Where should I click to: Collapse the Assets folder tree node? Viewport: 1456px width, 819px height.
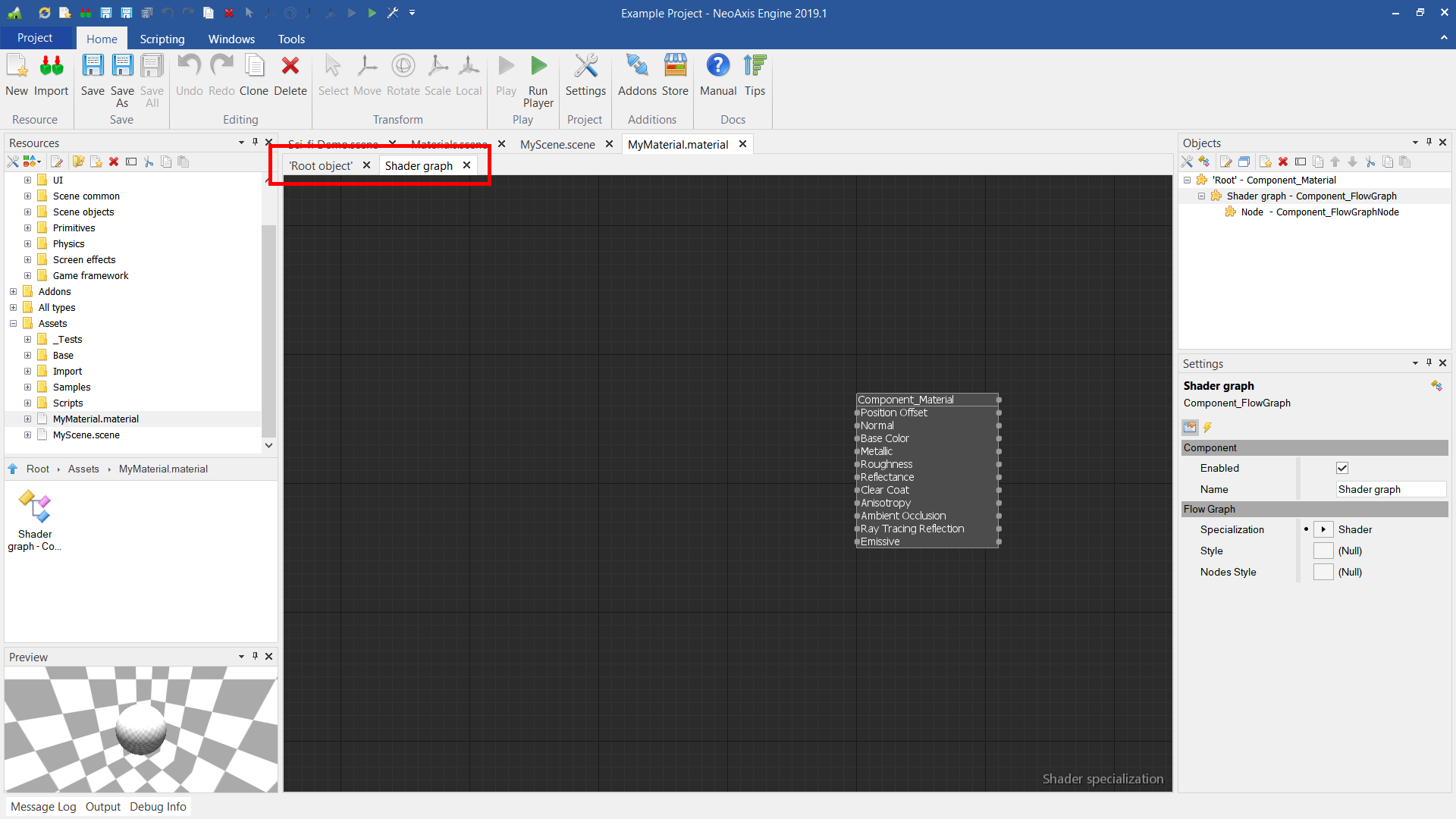click(13, 323)
